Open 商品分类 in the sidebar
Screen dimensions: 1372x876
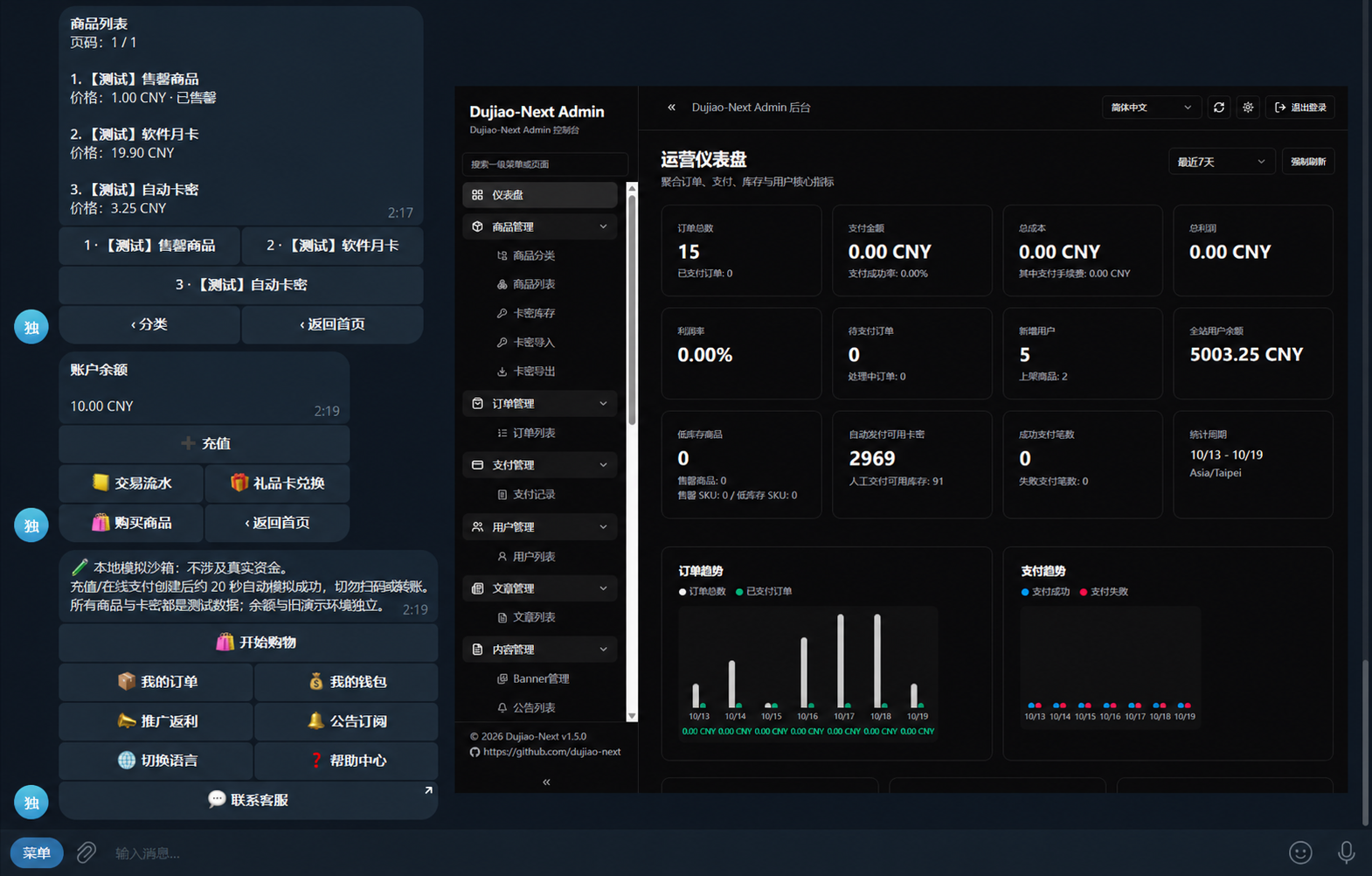click(x=533, y=255)
